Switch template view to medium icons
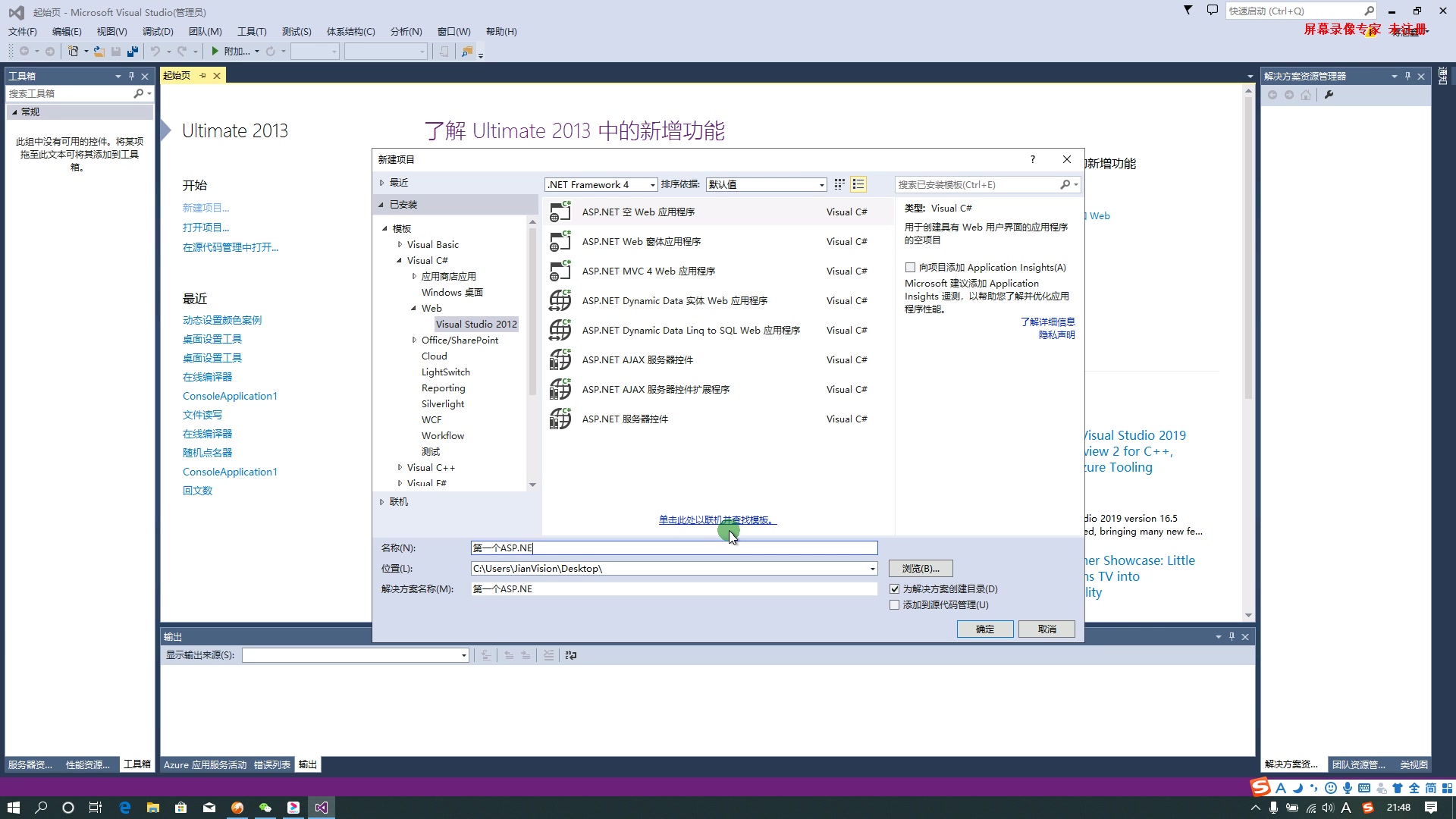Image resolution: width=1456 pixels, height=819 pixels. [839, 184]
